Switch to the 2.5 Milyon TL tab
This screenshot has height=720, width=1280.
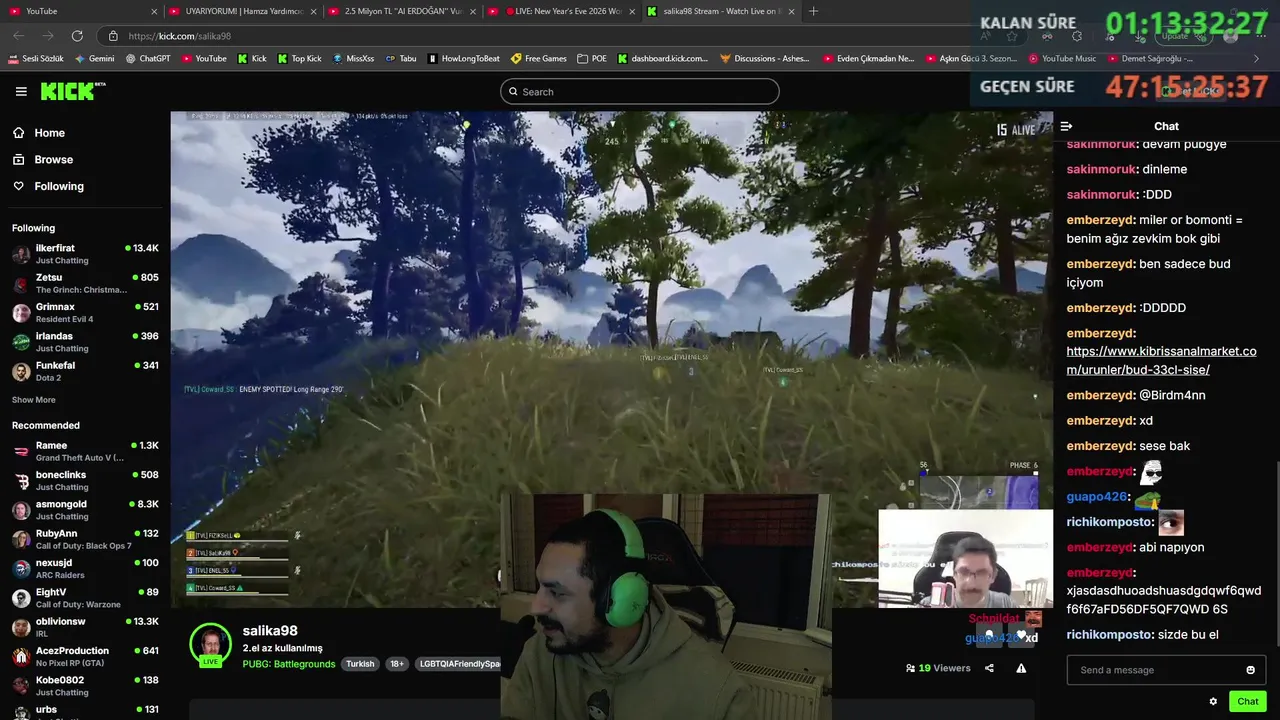coord(402,11)
